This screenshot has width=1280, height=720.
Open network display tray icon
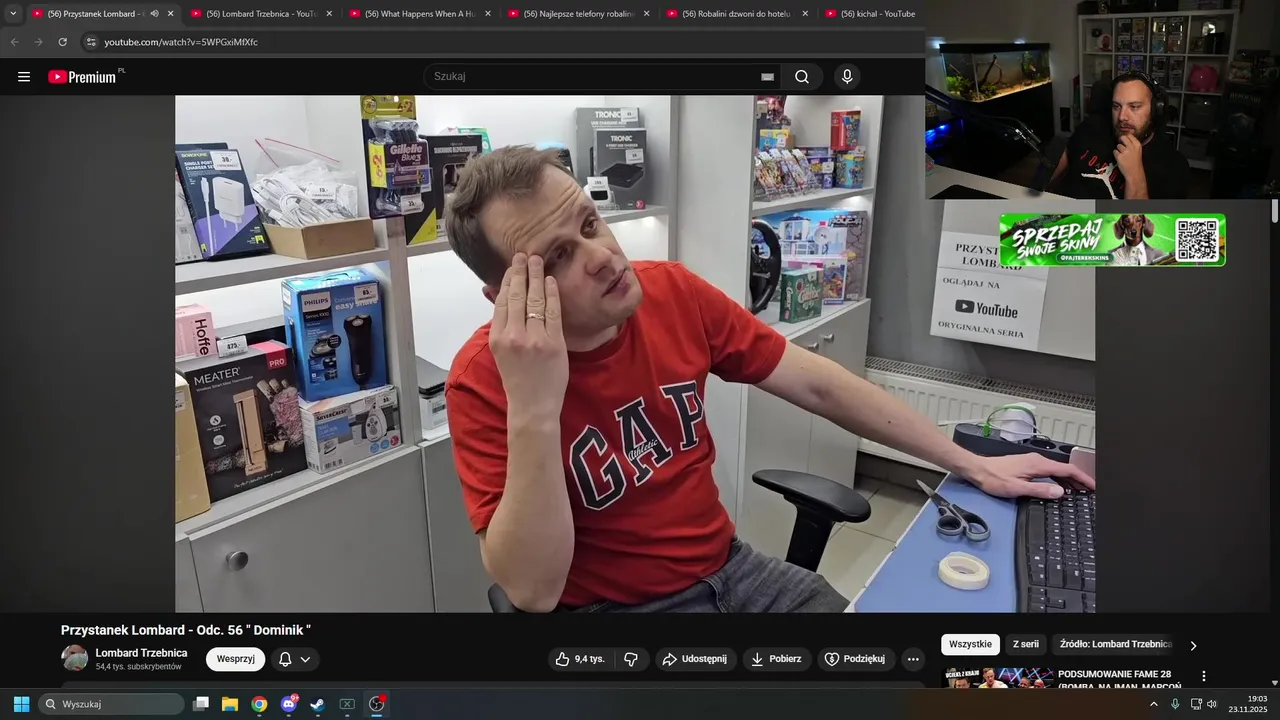[x=1196, y=704]
